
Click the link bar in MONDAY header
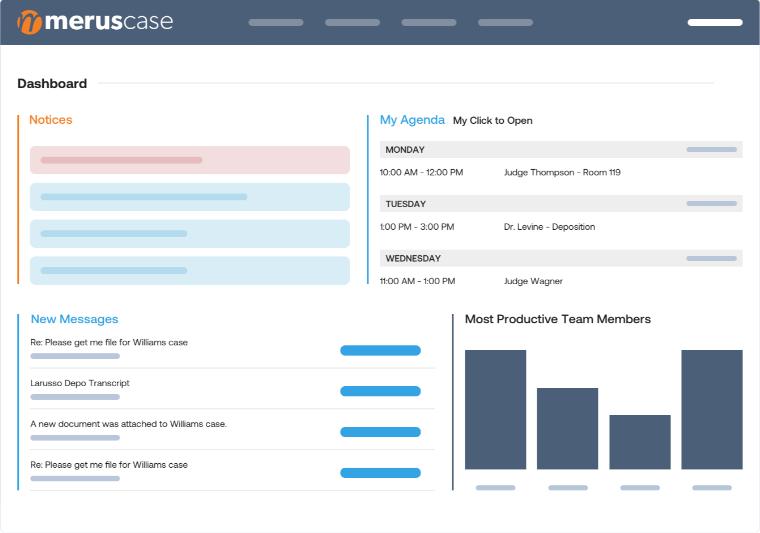(712, 150)
